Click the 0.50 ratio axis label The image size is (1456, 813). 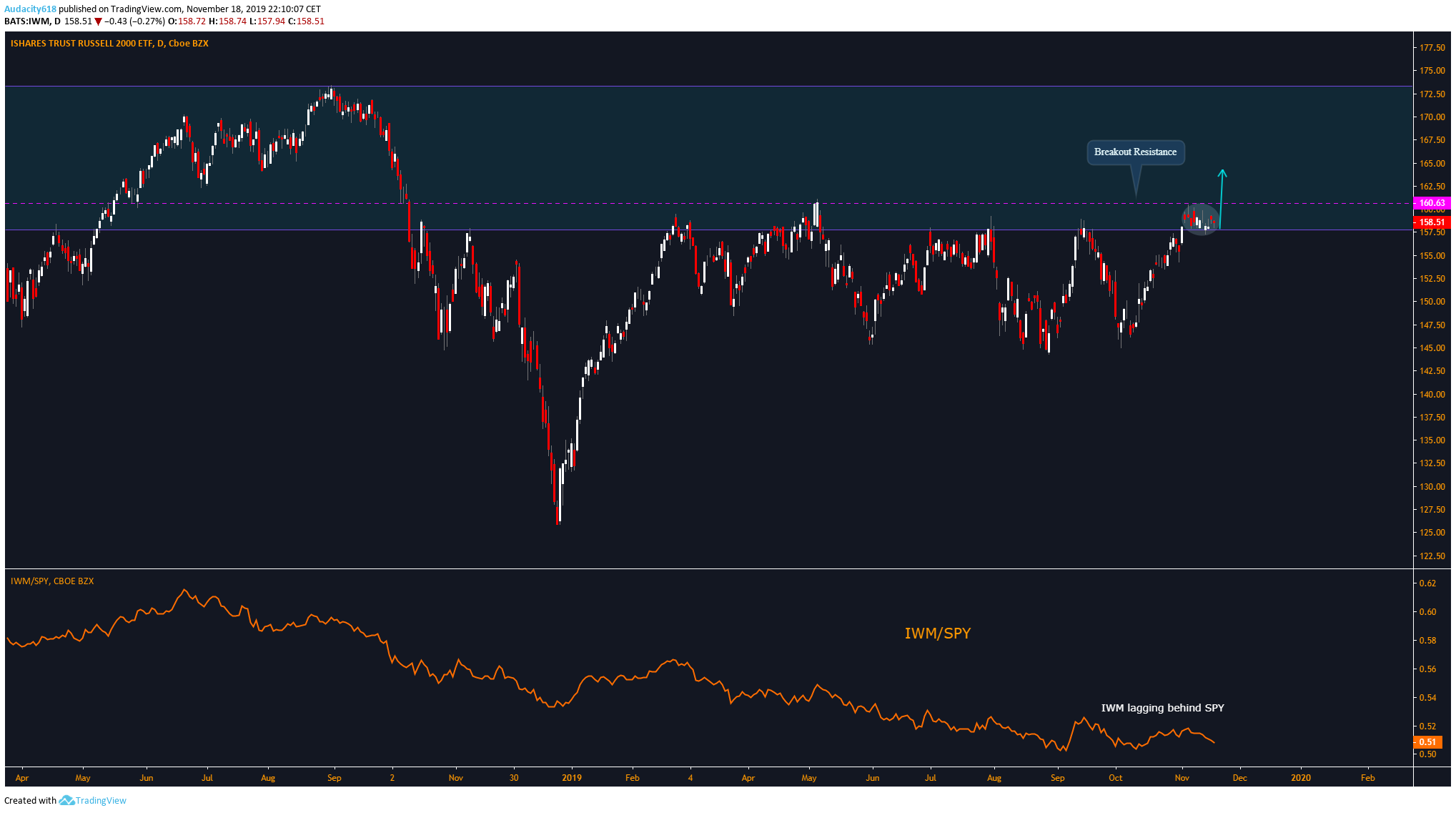tap(1427, 754)
